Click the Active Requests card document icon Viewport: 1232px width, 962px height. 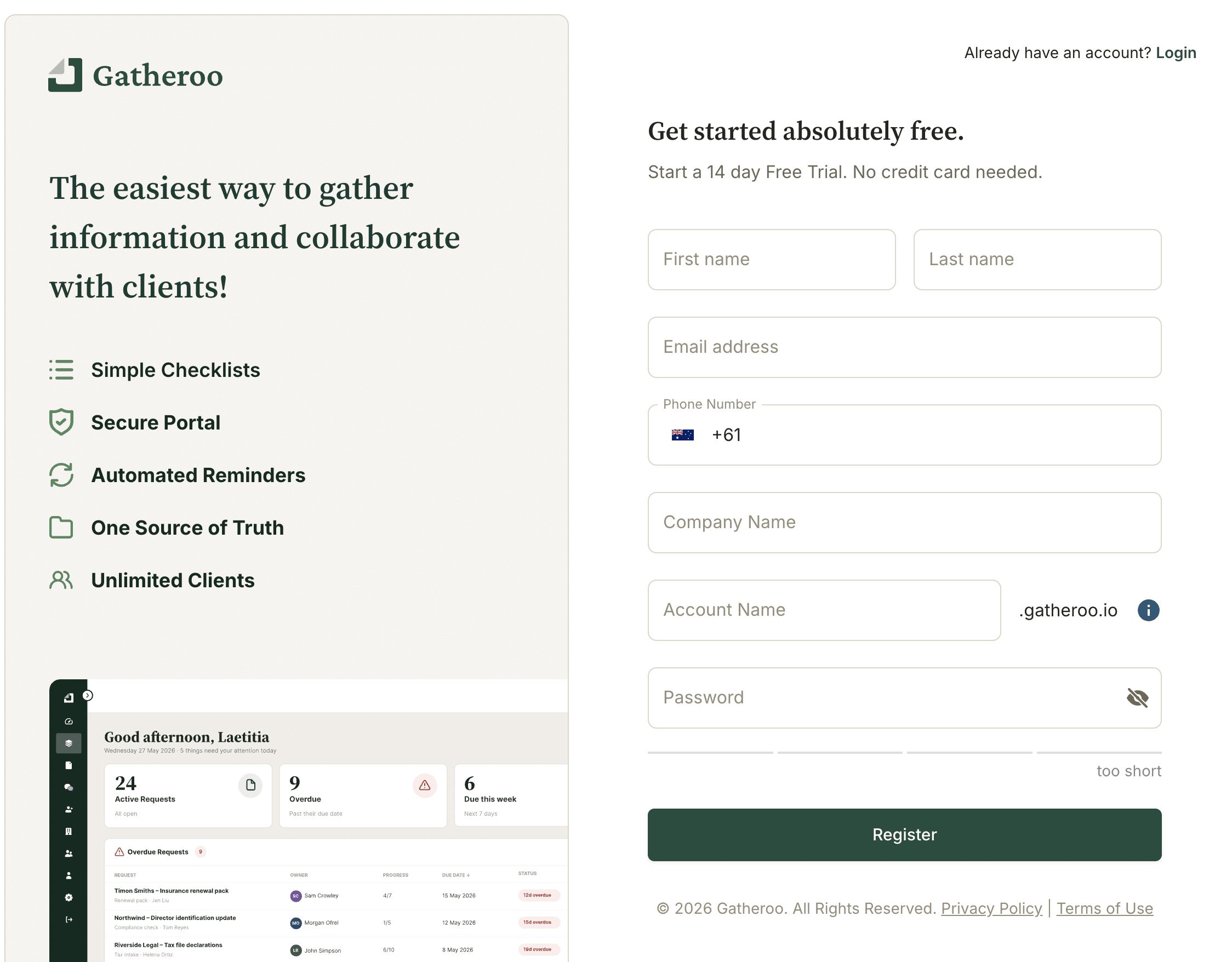pos(250,785)
